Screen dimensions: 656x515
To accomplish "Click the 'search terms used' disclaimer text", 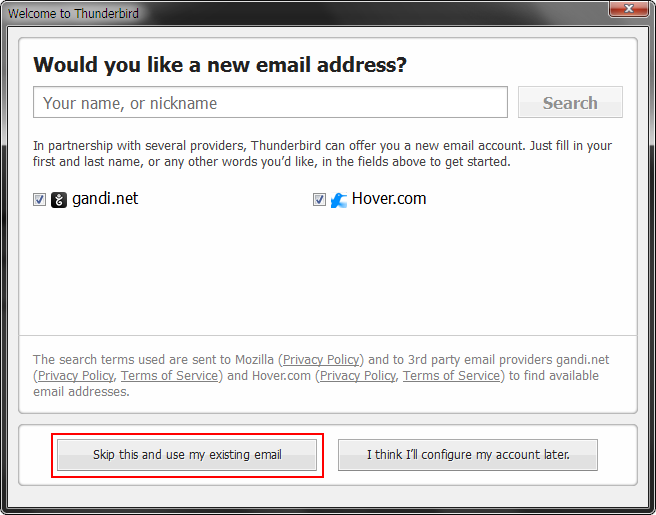I will coord(321,376).
